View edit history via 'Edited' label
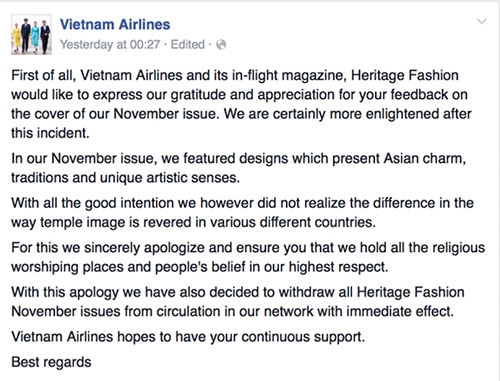The height and width of the screenshot is (381, 500). [188, 44]
